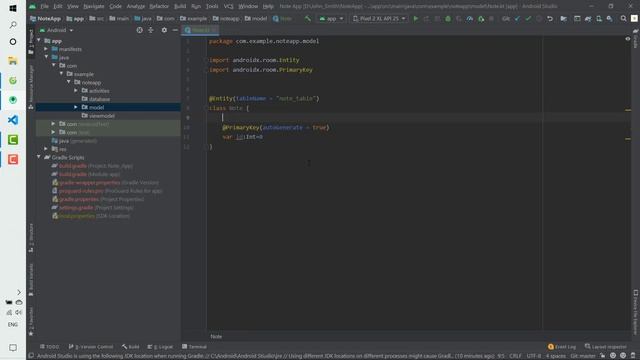Open the Android project view dropdown
Viewport: 640px width, 360px height.
pos(56,30)
